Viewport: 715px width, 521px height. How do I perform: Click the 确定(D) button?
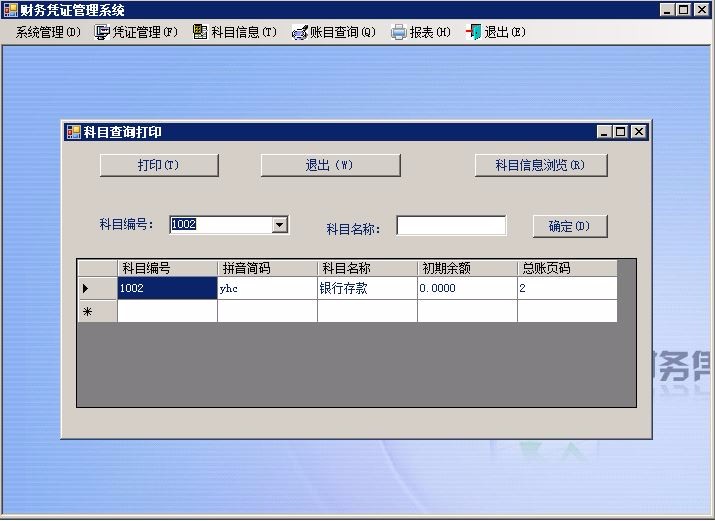[570, 226]
